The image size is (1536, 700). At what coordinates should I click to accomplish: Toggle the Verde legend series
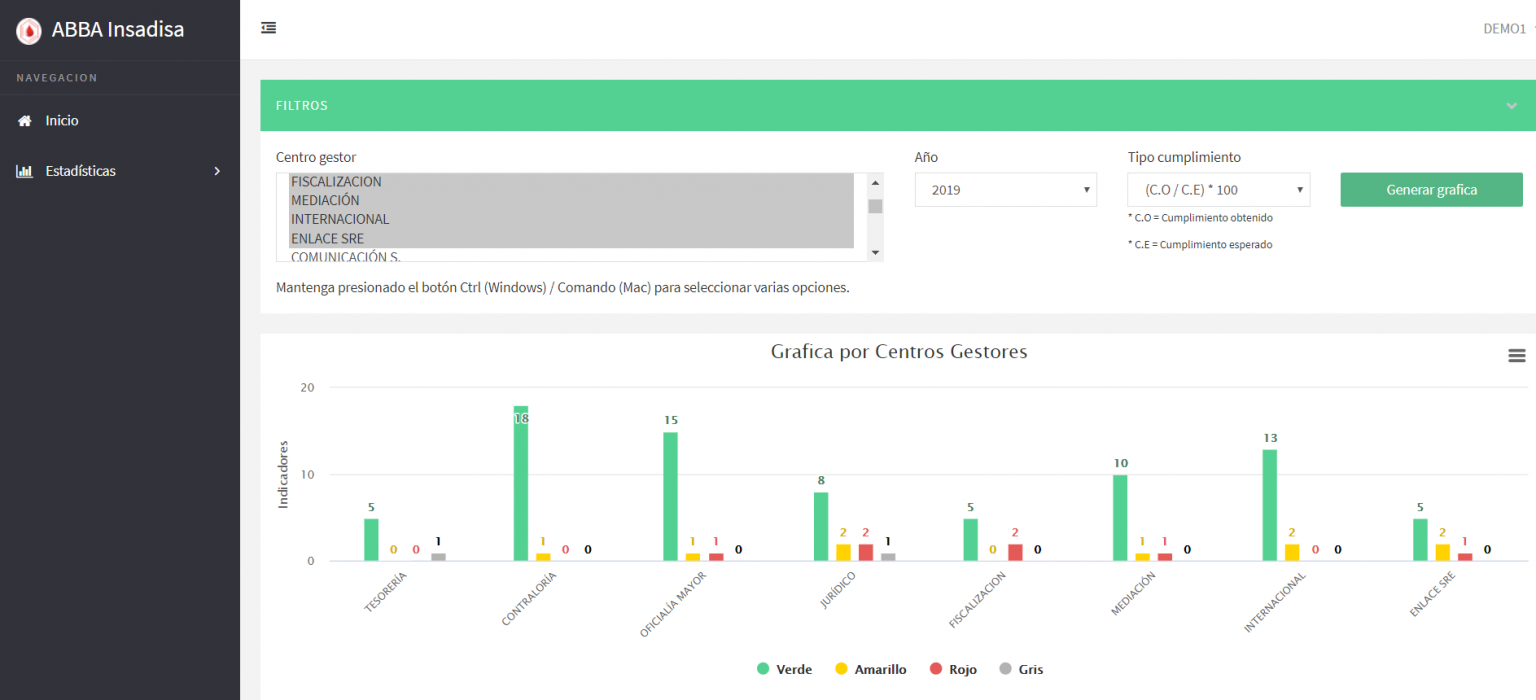(785, 669)
